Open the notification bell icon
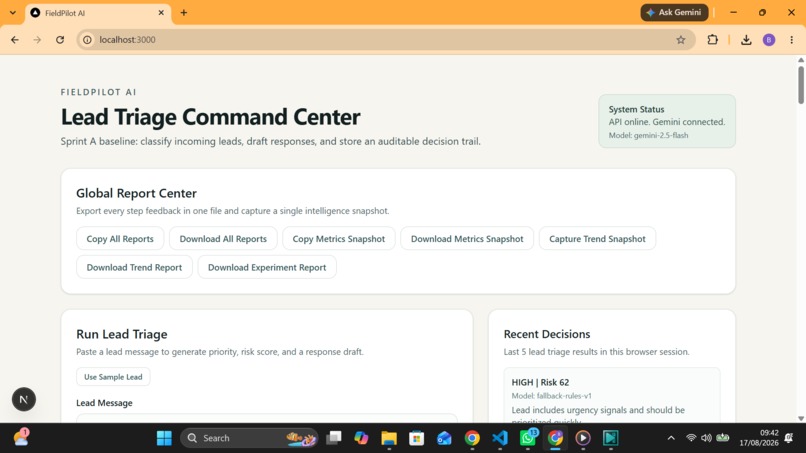Image resolution: width=806 pixels, height=453 pixels. coord(789,438)
